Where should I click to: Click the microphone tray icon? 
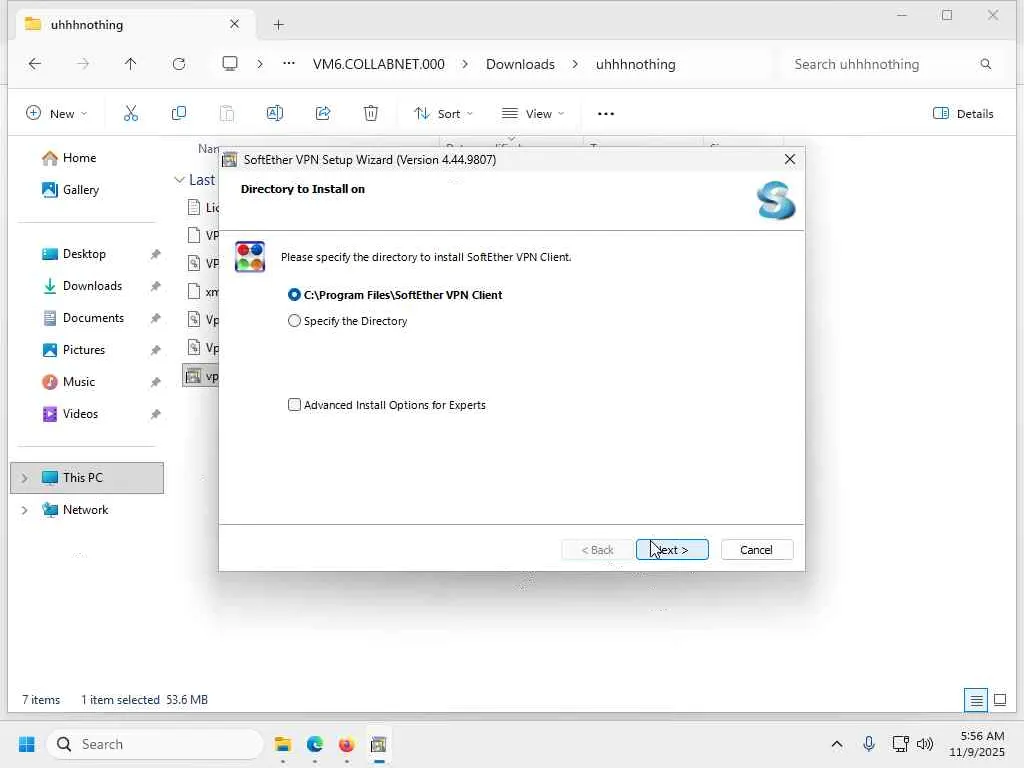[869, 744]
